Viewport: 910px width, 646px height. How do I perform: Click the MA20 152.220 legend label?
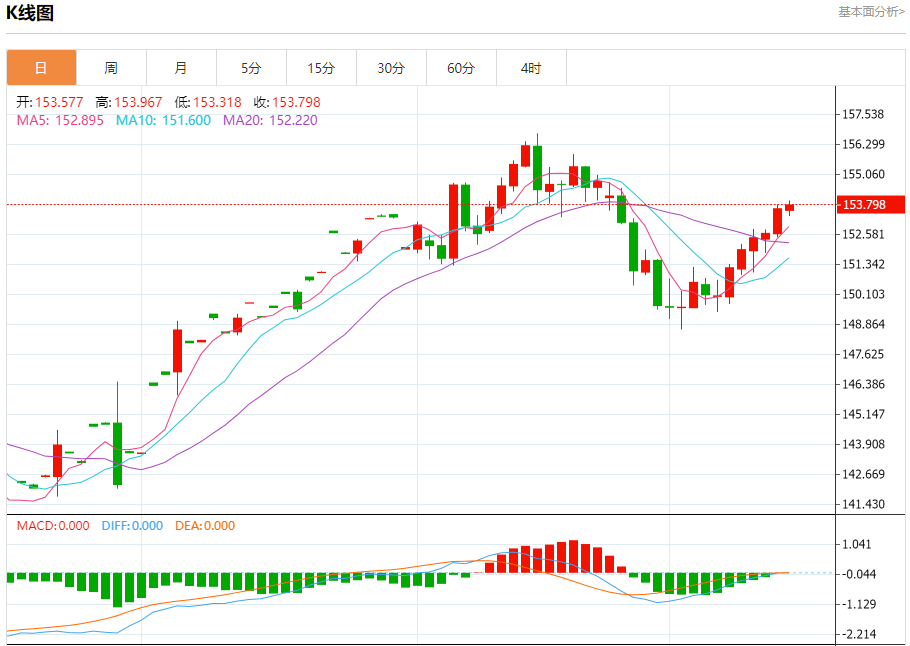click(x=270, y=120)
